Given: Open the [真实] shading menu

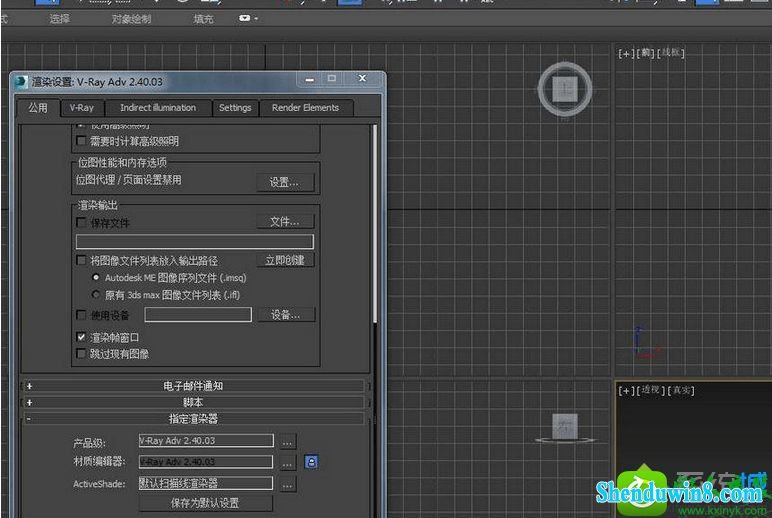Looking at the screenshot, I should pos(681,390).
